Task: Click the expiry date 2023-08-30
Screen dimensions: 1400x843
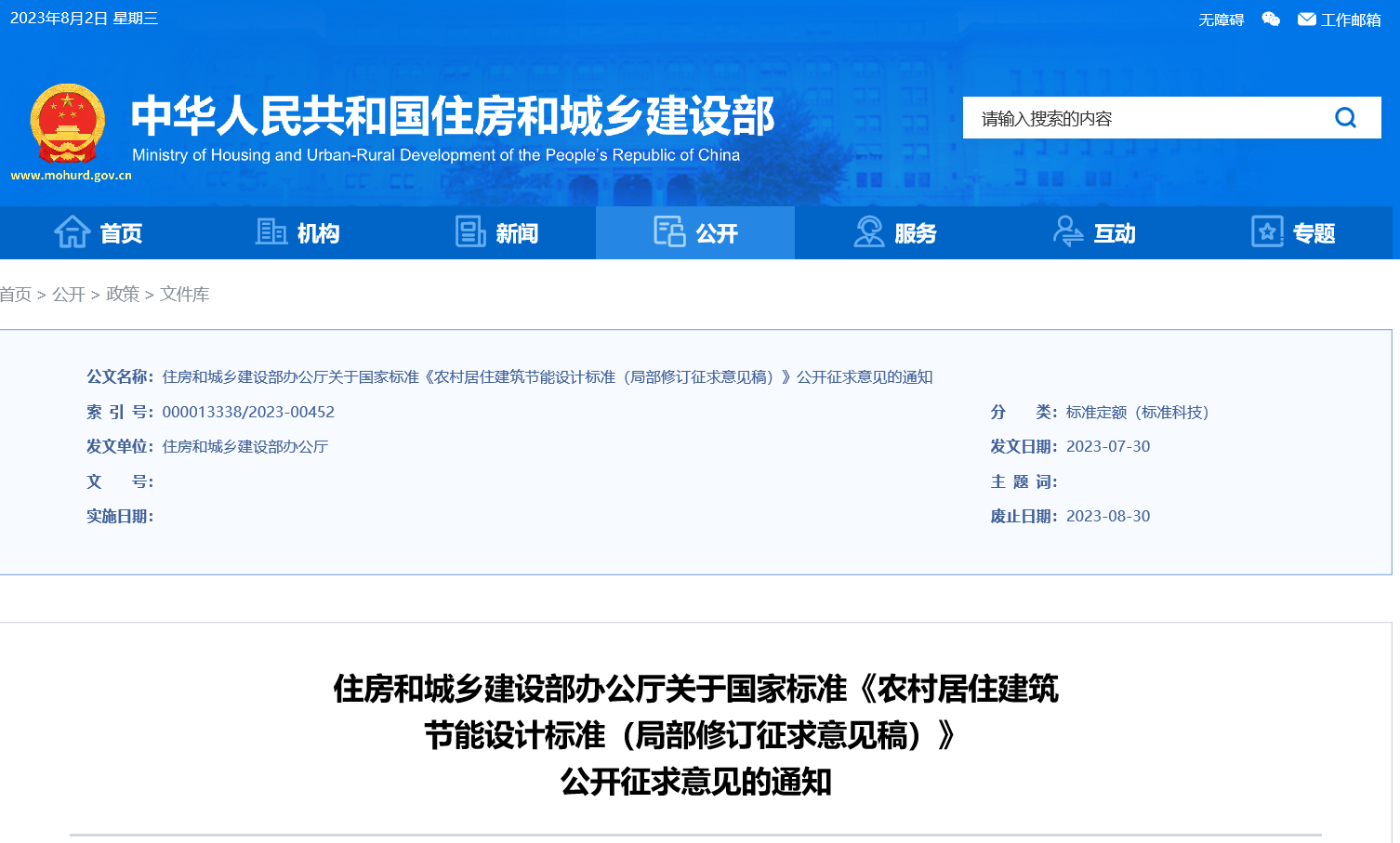Action: tap(1108, 516)
